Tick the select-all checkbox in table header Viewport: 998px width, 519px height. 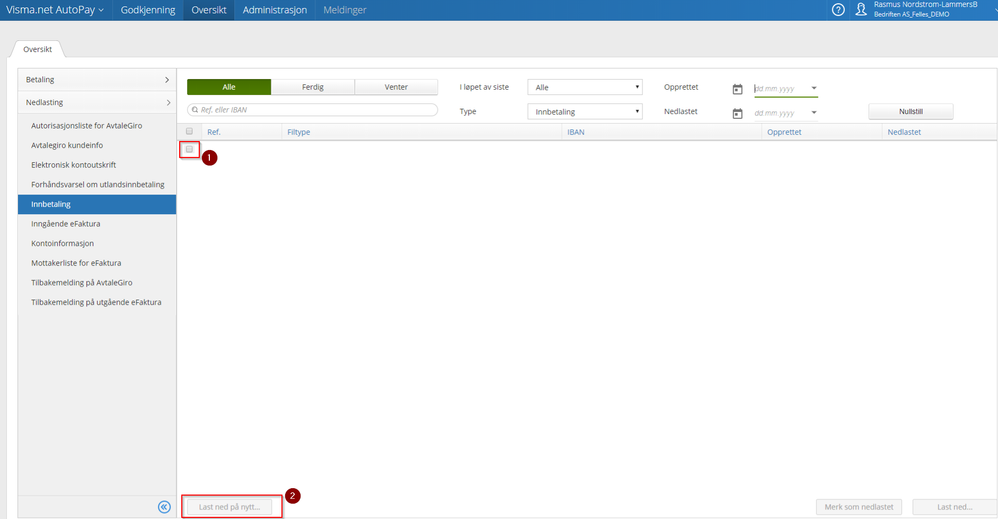pyautogui.click(x=189, y=131)
